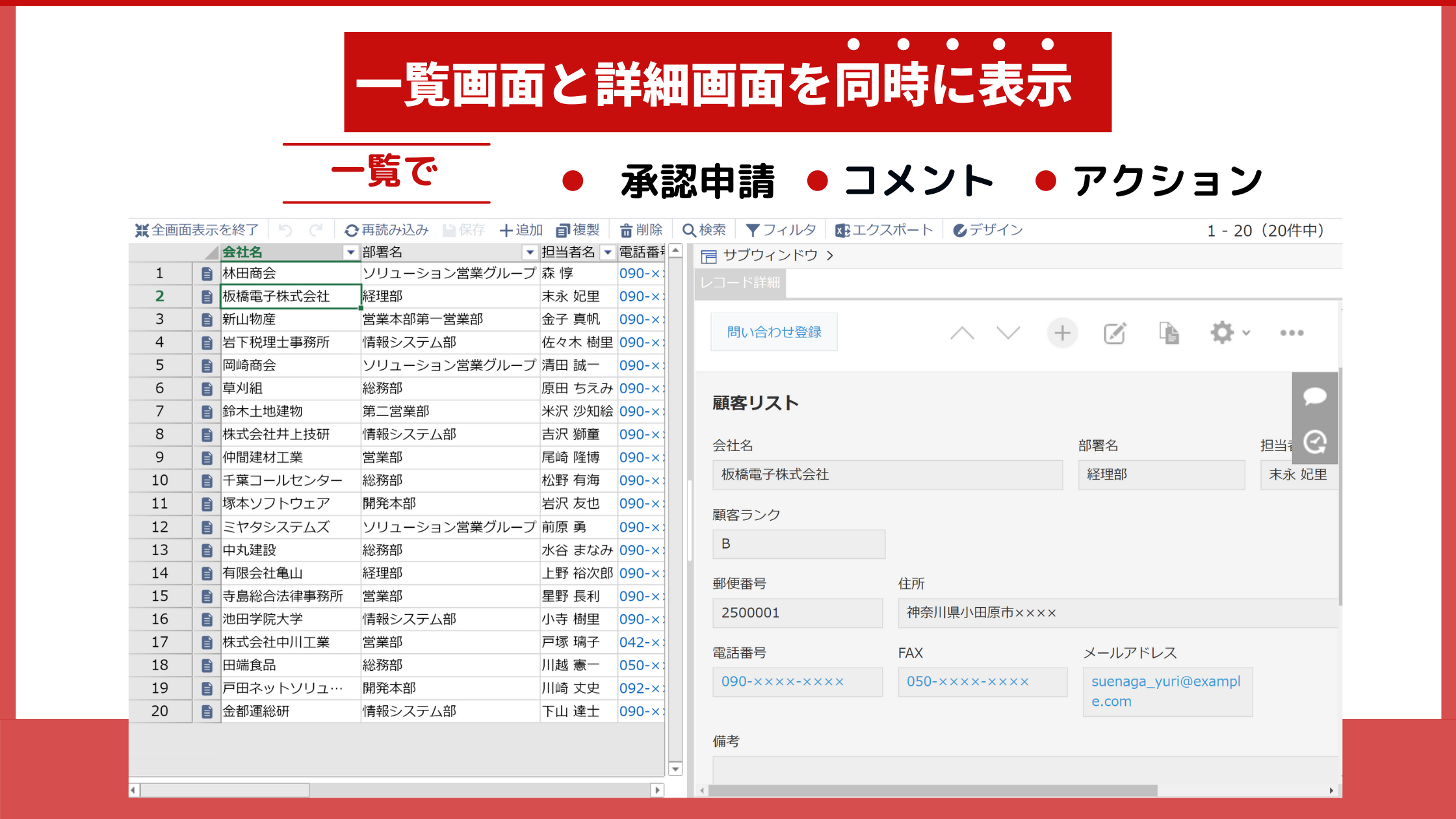Click the edit record pencil icon
This screenshot has width=1456, height=819.
click(1115, 333)
